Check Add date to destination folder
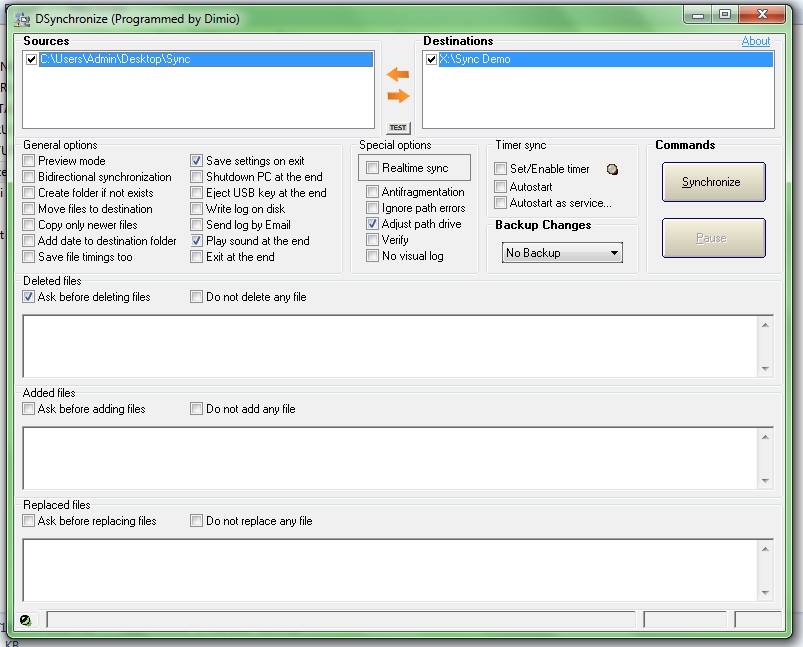Viewport: 803px width, 647px height. [x=29, y=241]
